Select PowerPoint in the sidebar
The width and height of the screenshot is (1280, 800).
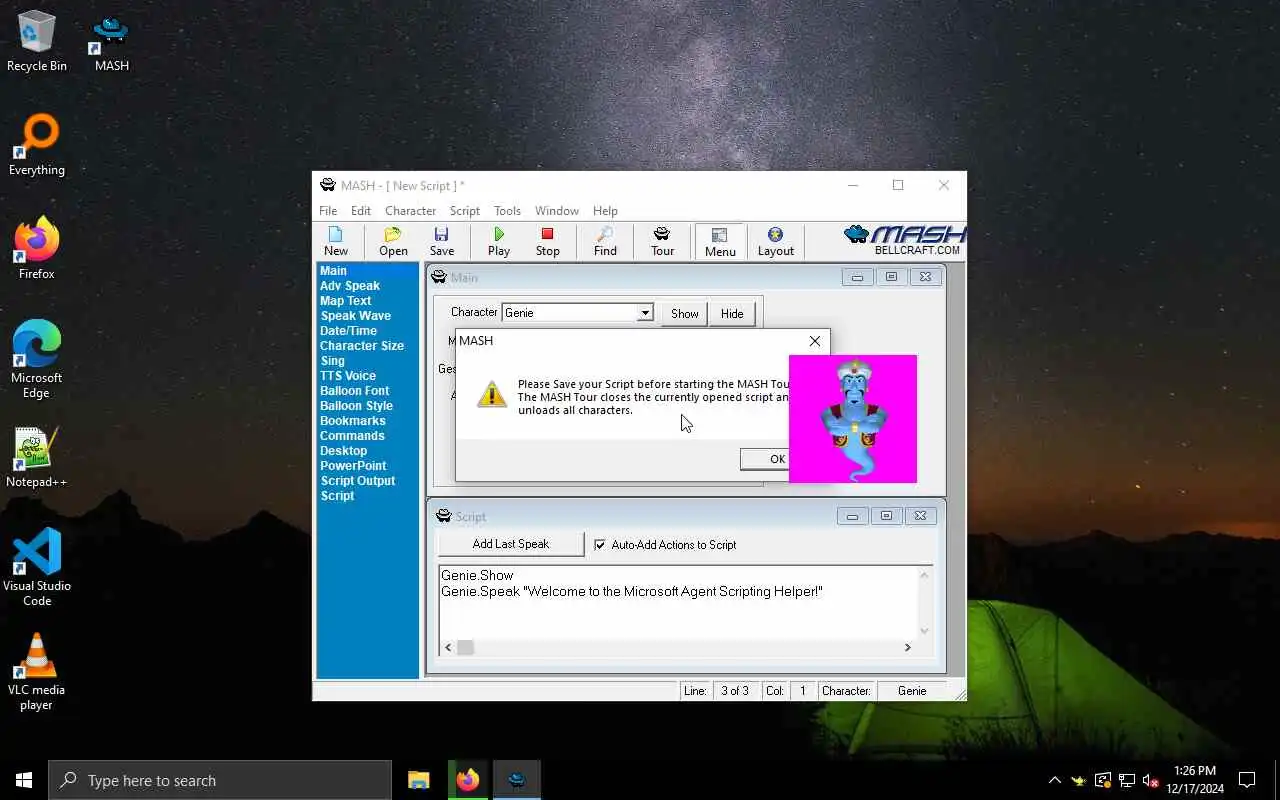tap(353, 466)
